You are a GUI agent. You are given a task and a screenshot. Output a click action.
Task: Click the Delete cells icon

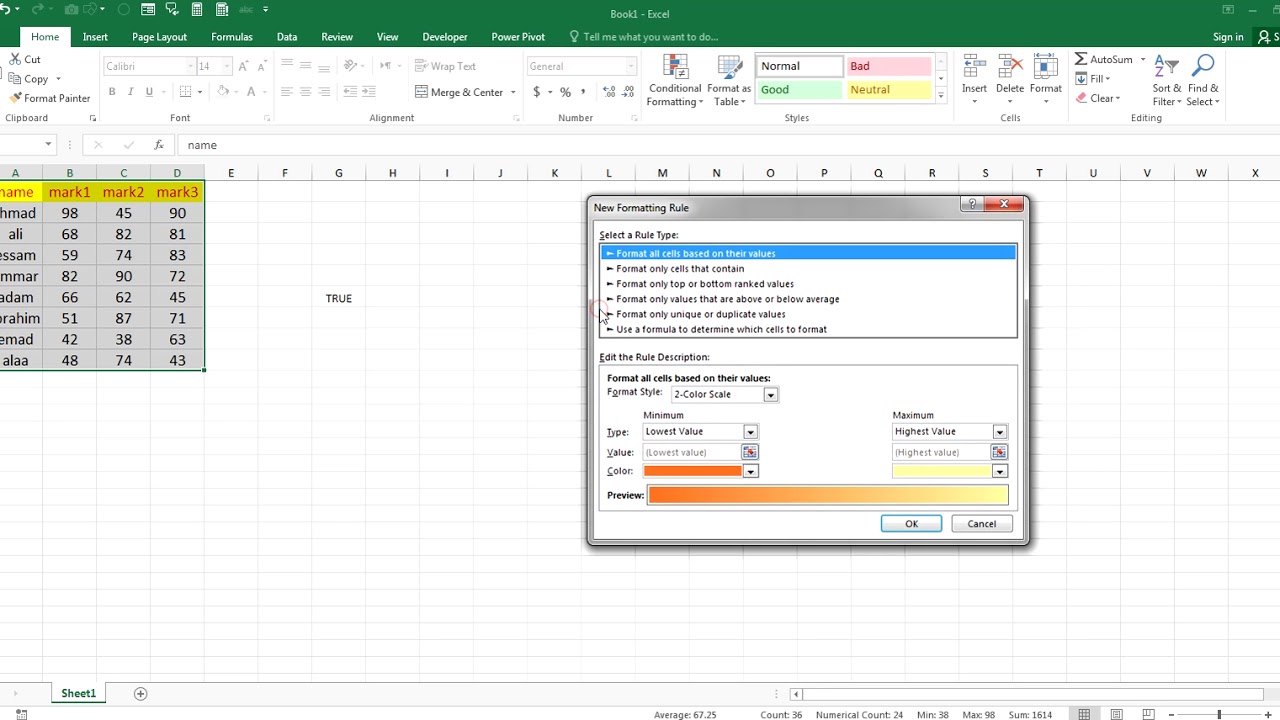[x=1010, y=80]
